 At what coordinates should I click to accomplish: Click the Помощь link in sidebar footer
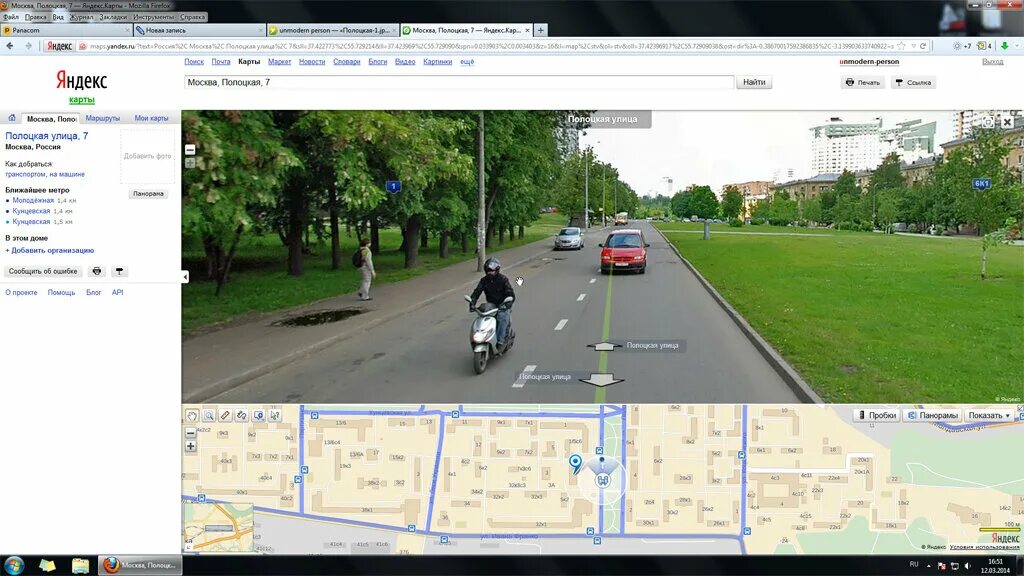(x=61, y=293)
